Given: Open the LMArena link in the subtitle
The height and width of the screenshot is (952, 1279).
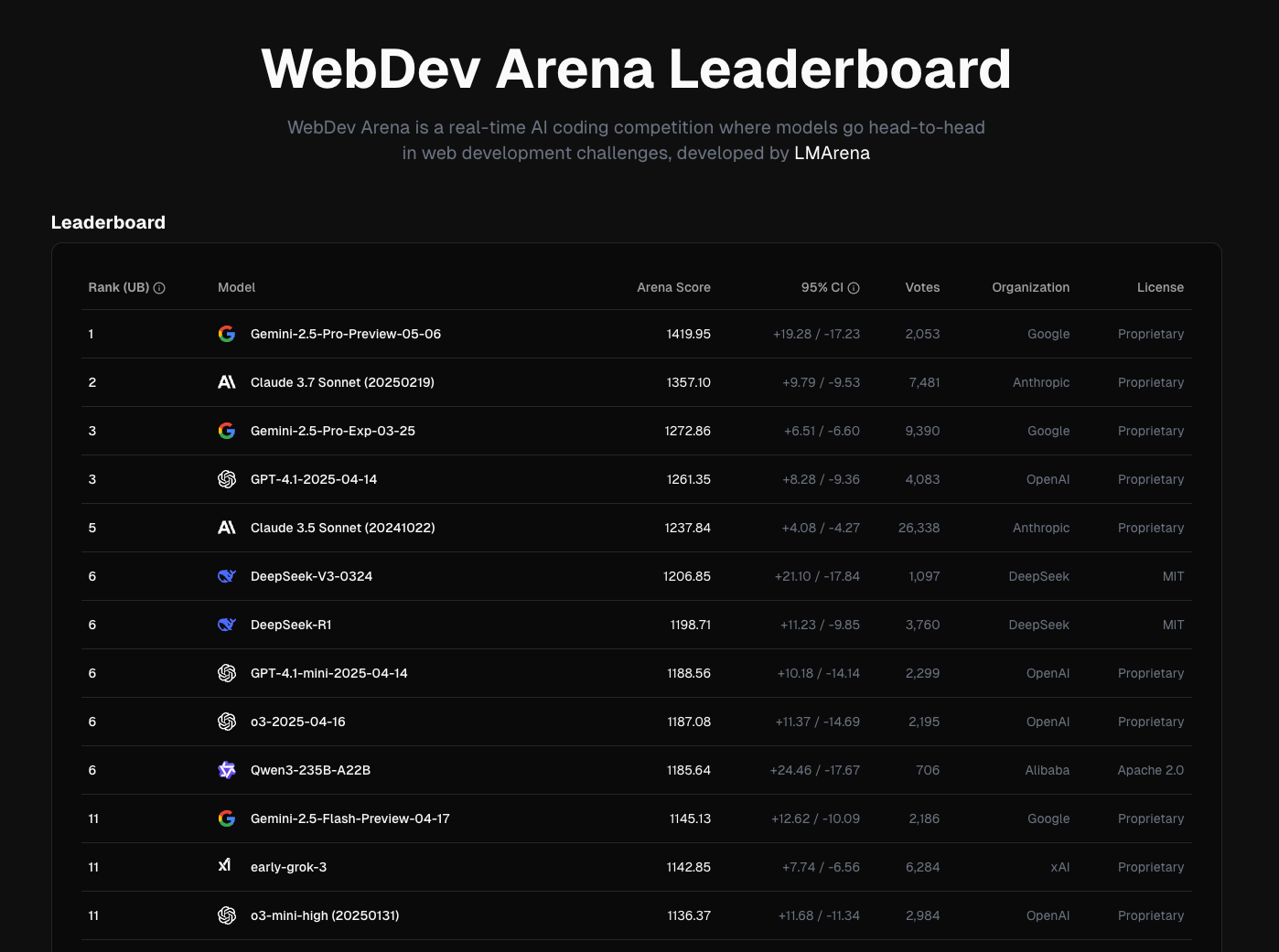Looking at the screenshot, I should (832, 153).
